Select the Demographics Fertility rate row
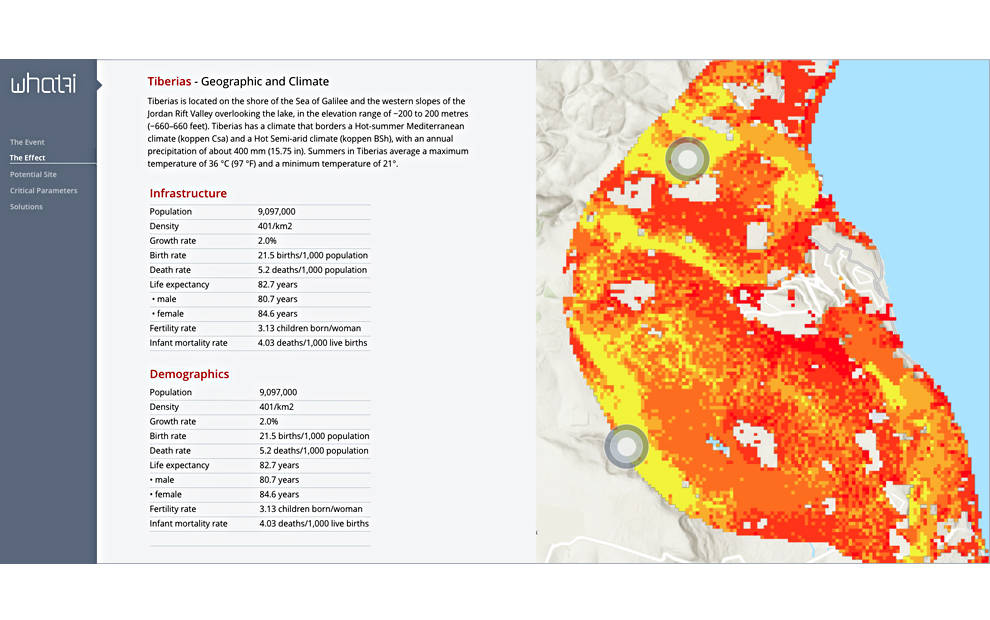This screenshot has height=620, width=990. pyautogui.click(x=259, y=509)
